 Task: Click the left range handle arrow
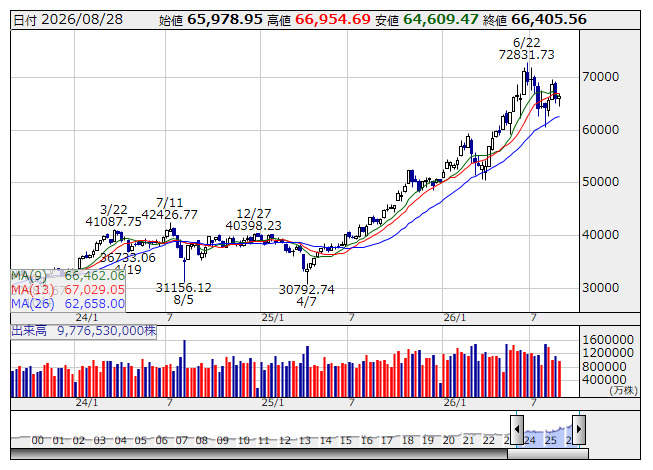(x=517, y=429)
